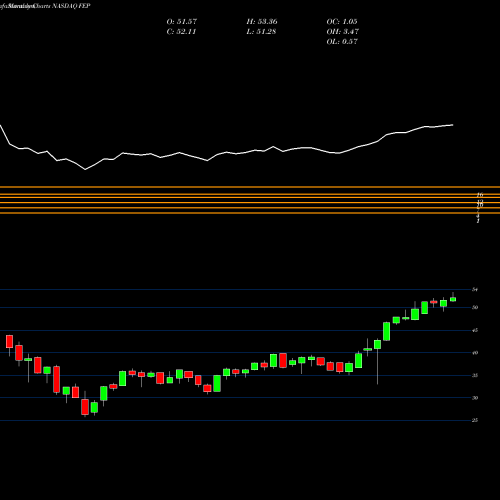Select the high value H: 53.36
The width and height of the screenshot is (500, 500).
tap(262, 22)
